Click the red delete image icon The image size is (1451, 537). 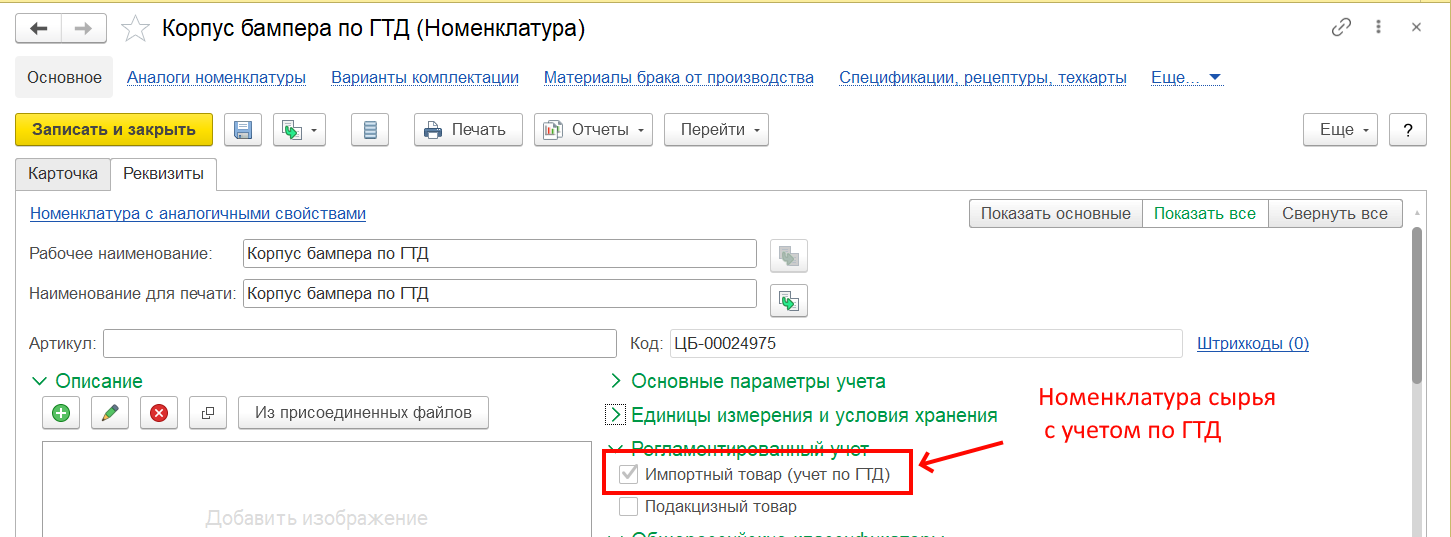tap(159, 413)
